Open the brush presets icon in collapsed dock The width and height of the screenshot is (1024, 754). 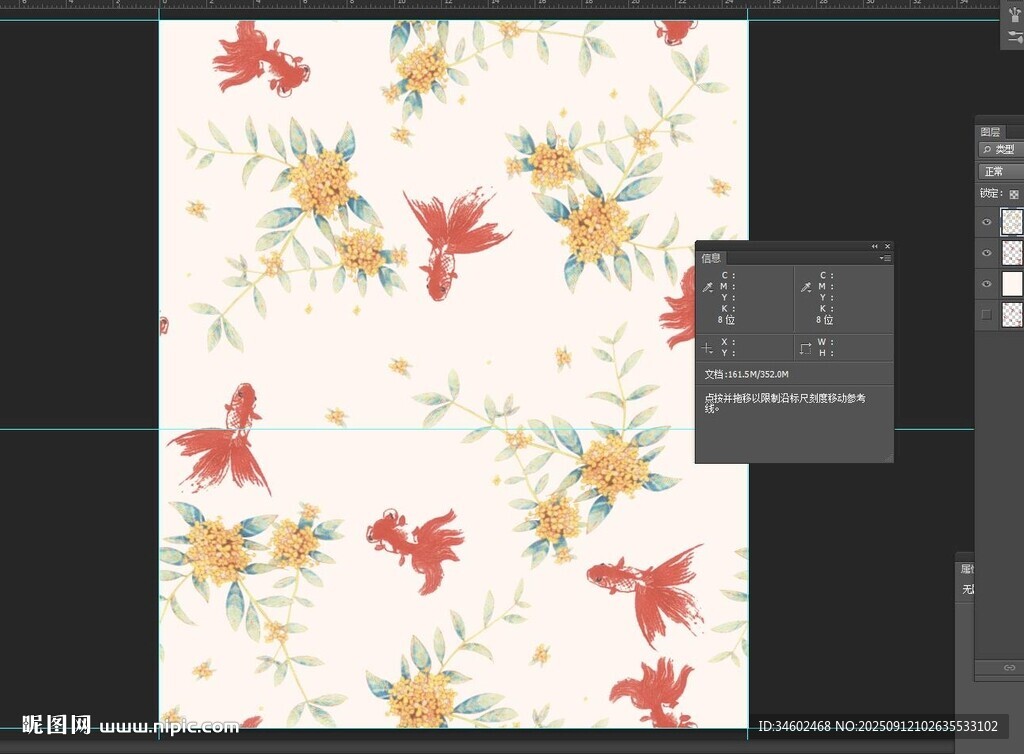tap(1015, 16)
